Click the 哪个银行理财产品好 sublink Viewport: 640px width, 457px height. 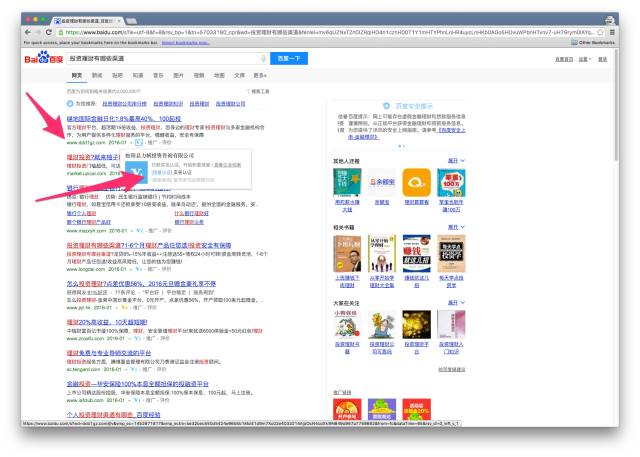[x=89, y=222]
